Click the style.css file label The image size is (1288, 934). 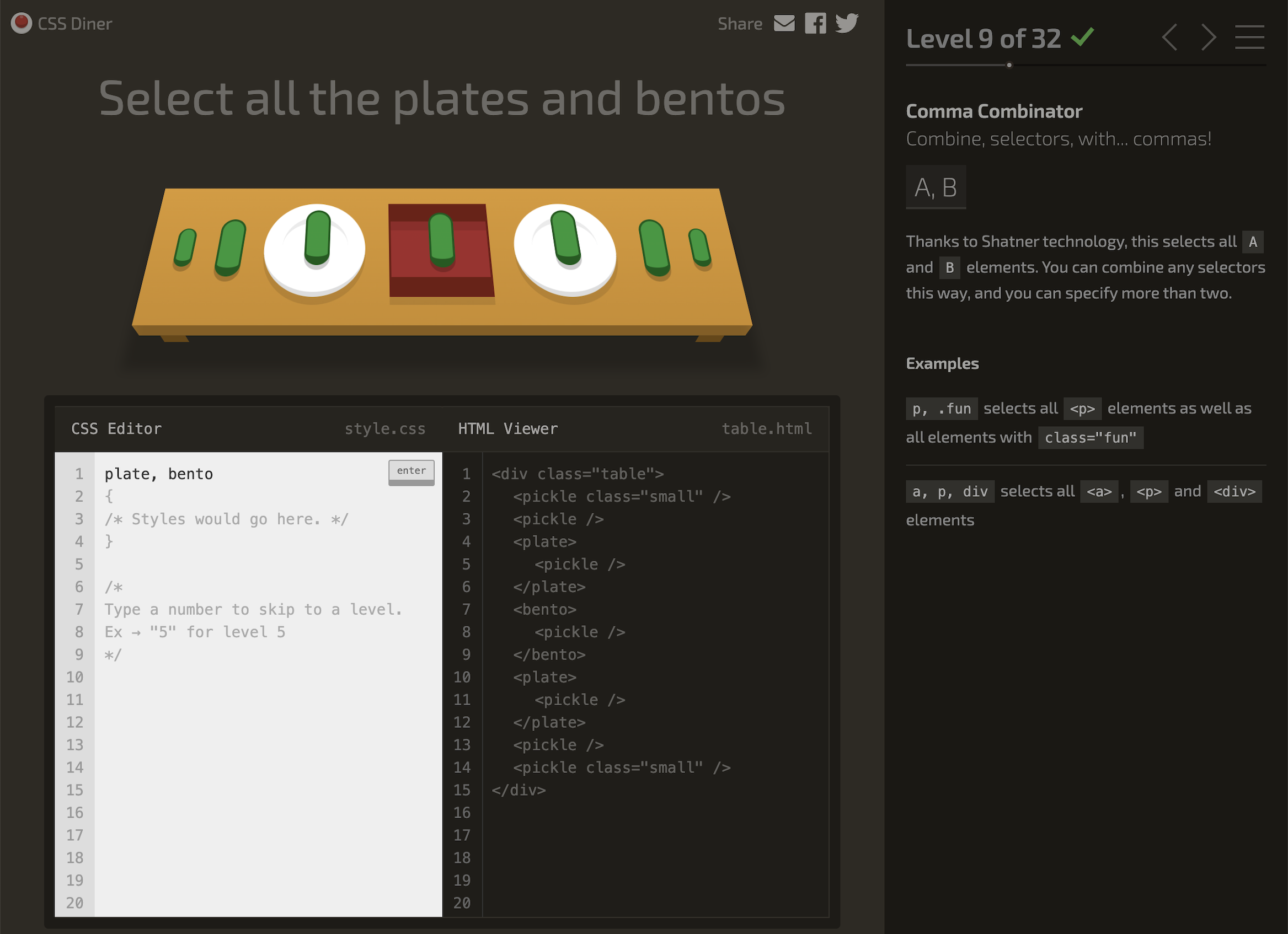point(385,428)
